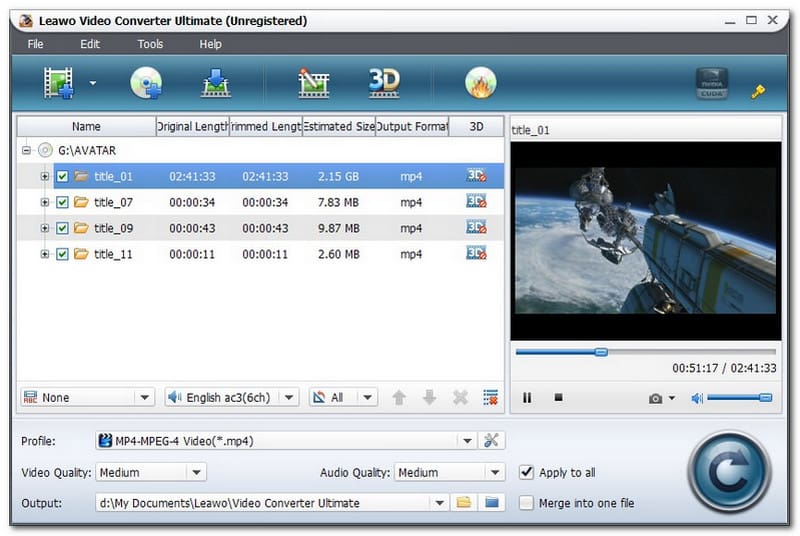Click the Burn disc flame icon
Viewport: 800px width, 536px height.
click(481, 83)
